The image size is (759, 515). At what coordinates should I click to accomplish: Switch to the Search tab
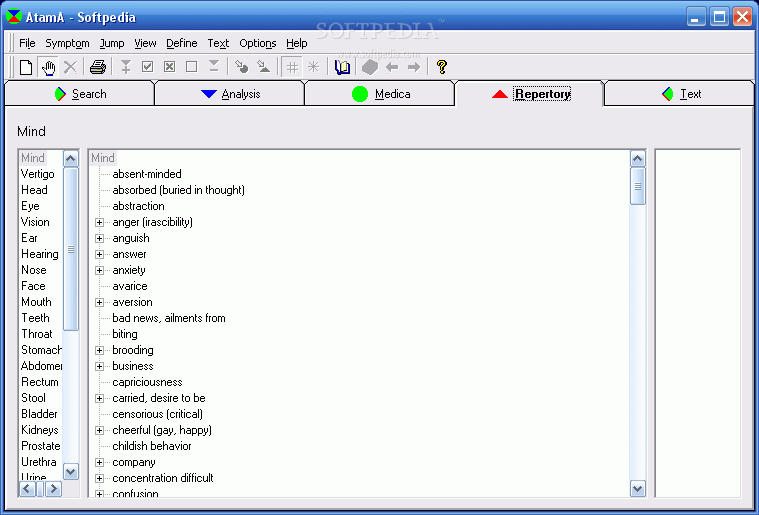point(80,93)
